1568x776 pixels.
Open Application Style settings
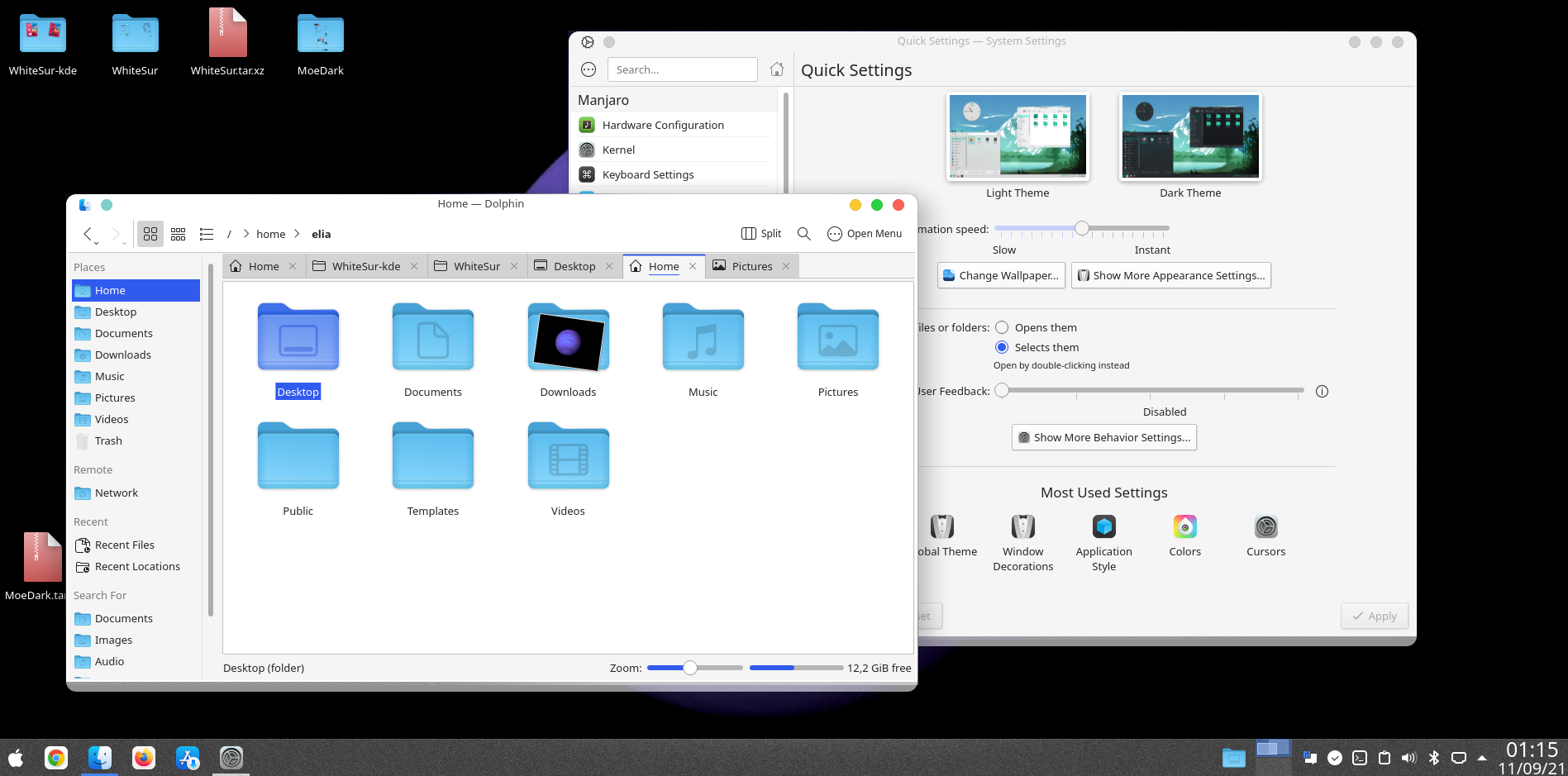tap(1103, 543)
